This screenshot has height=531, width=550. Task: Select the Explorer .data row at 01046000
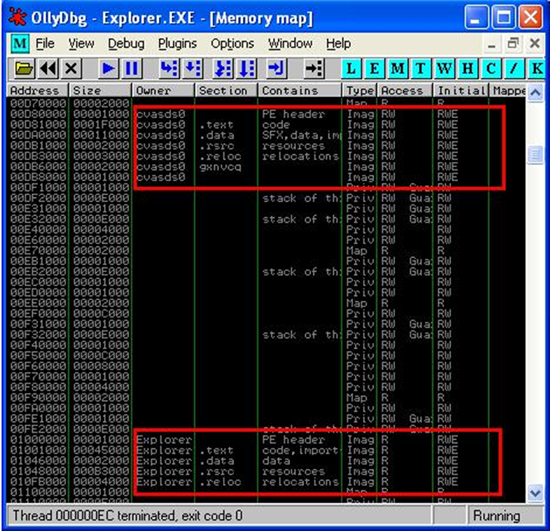266,461
